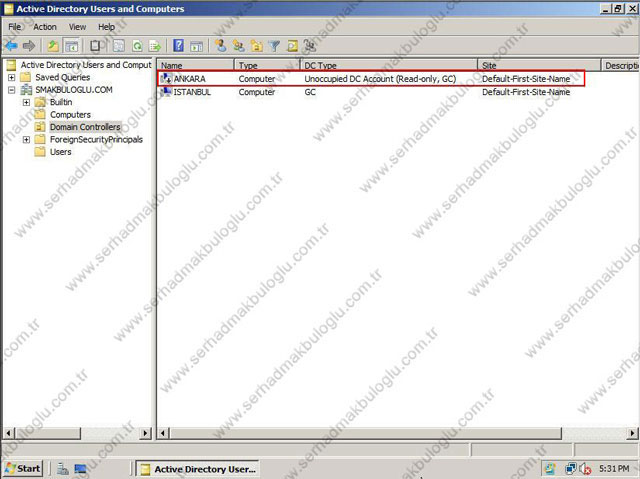Toggle Show/Hide Action Pane toolbar icon
This screenshot has width=640, height=479.
[x=196, y=46]
